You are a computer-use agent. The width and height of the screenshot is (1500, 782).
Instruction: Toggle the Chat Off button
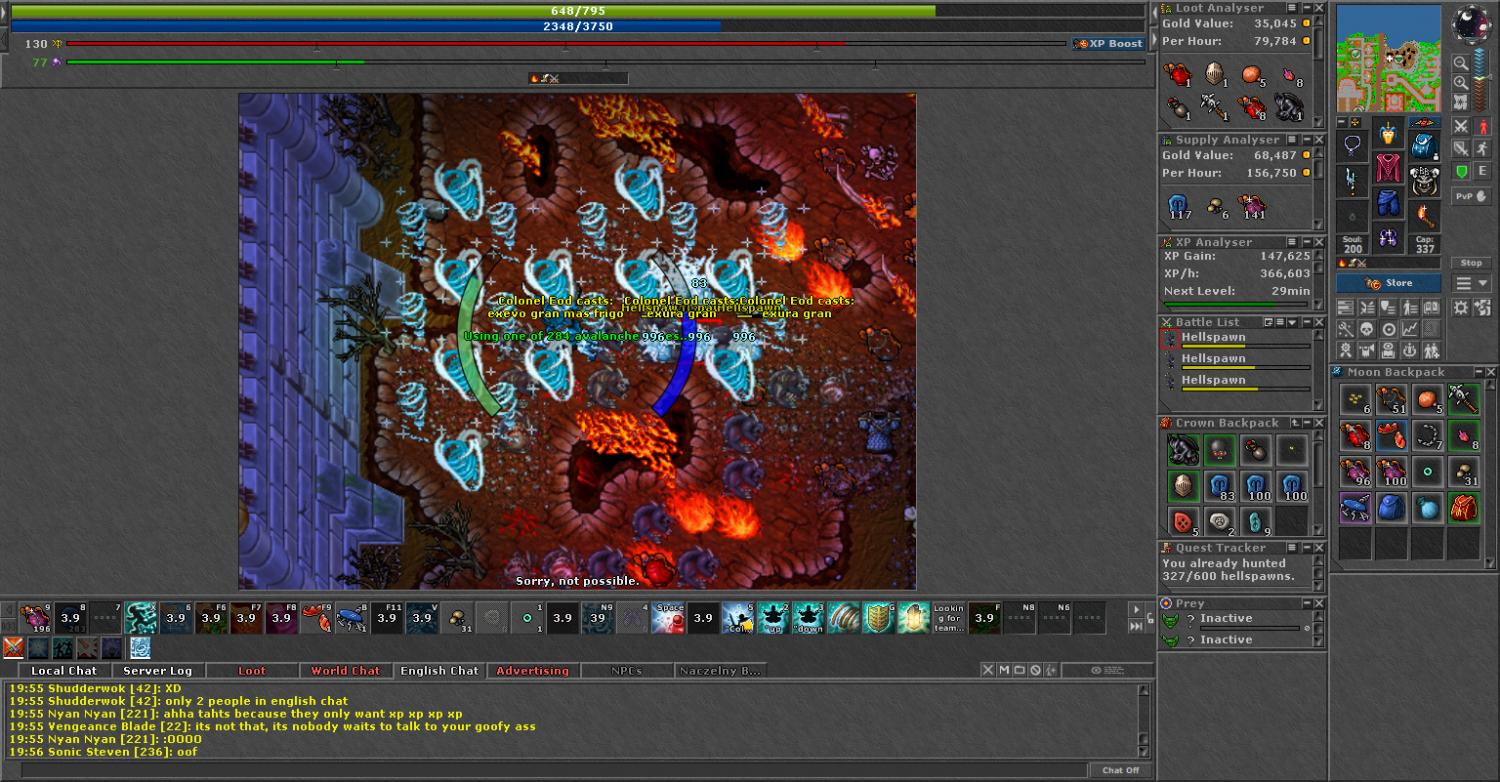[1120, 770]
